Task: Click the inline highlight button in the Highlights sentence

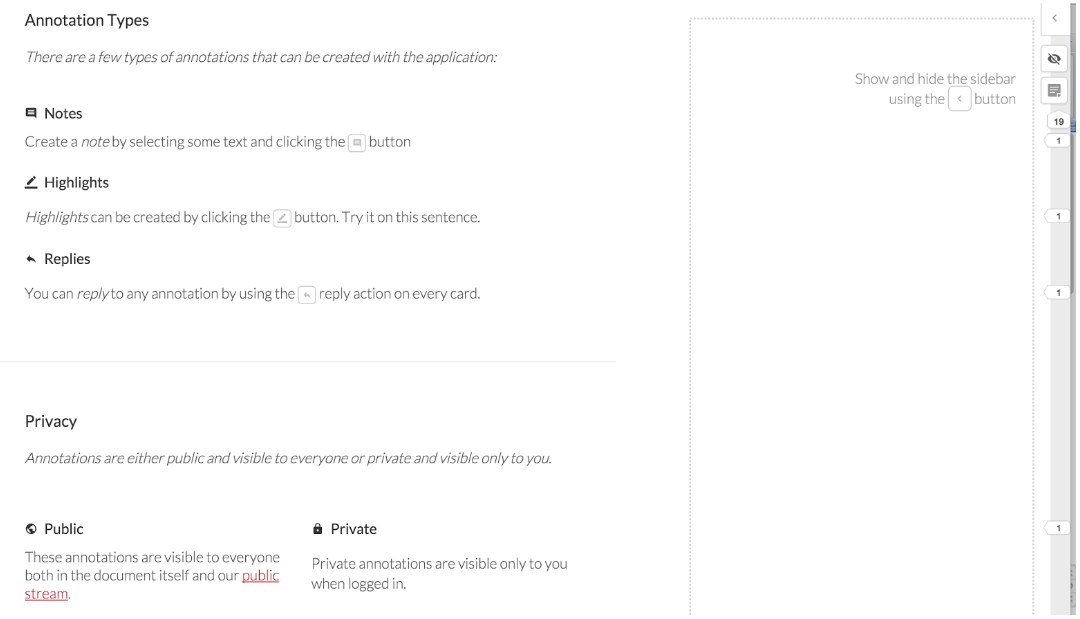Action: 281,216
